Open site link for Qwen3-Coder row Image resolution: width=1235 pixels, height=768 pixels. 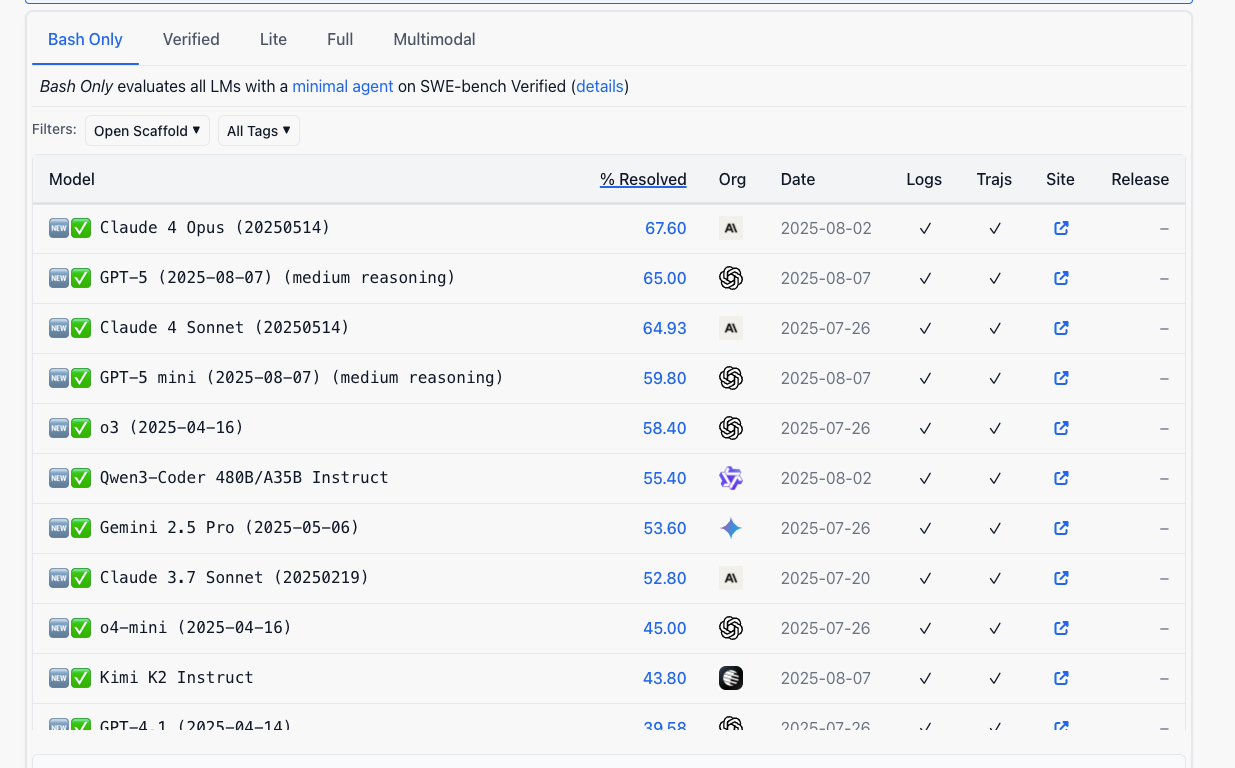tap(1061, 478)
